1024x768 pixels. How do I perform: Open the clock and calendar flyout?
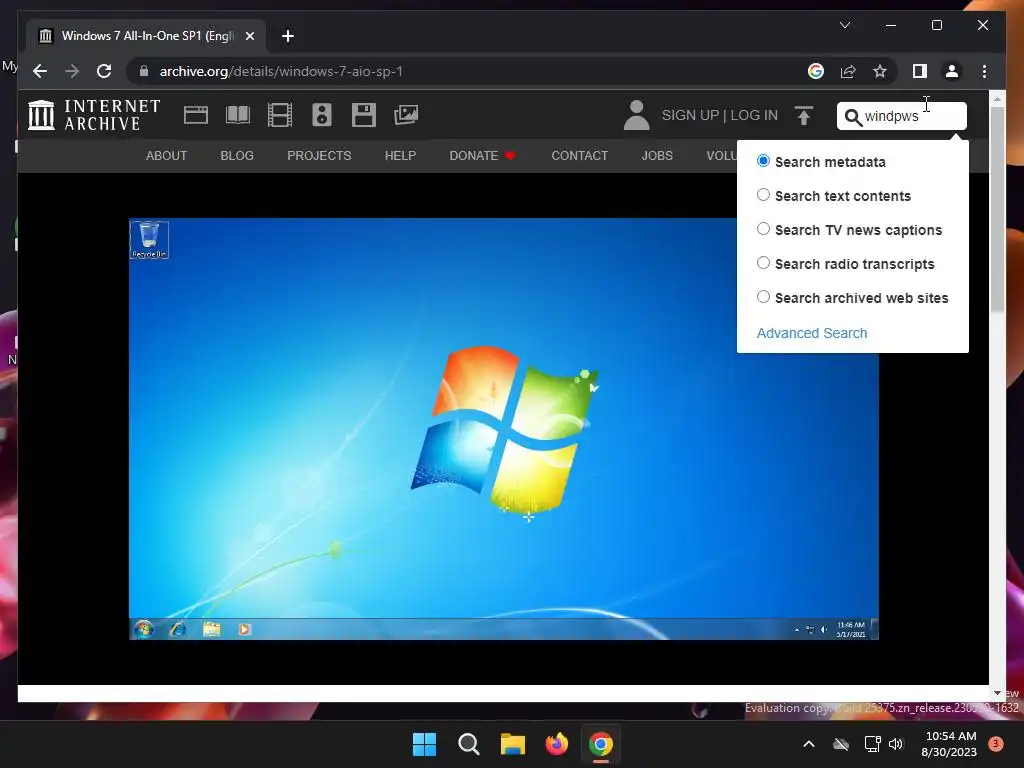(x=950, y=744)
